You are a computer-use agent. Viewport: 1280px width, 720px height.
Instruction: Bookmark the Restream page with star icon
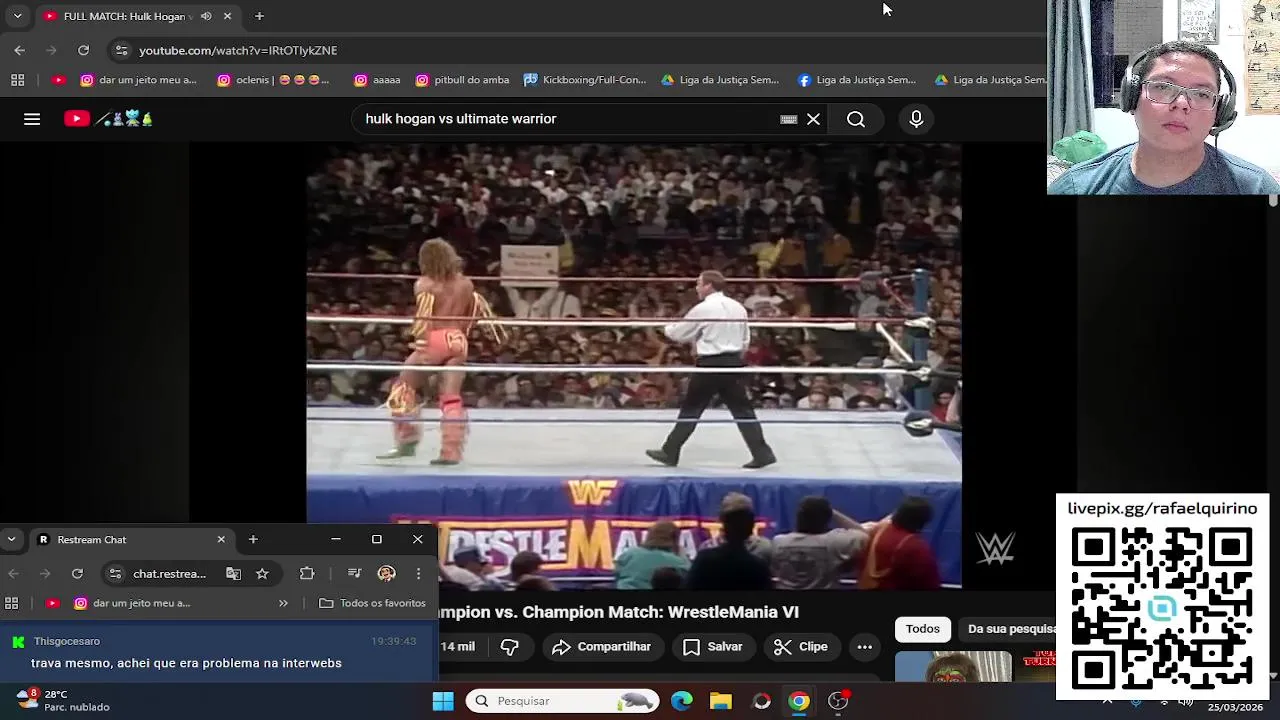click(x=262, y=574)
